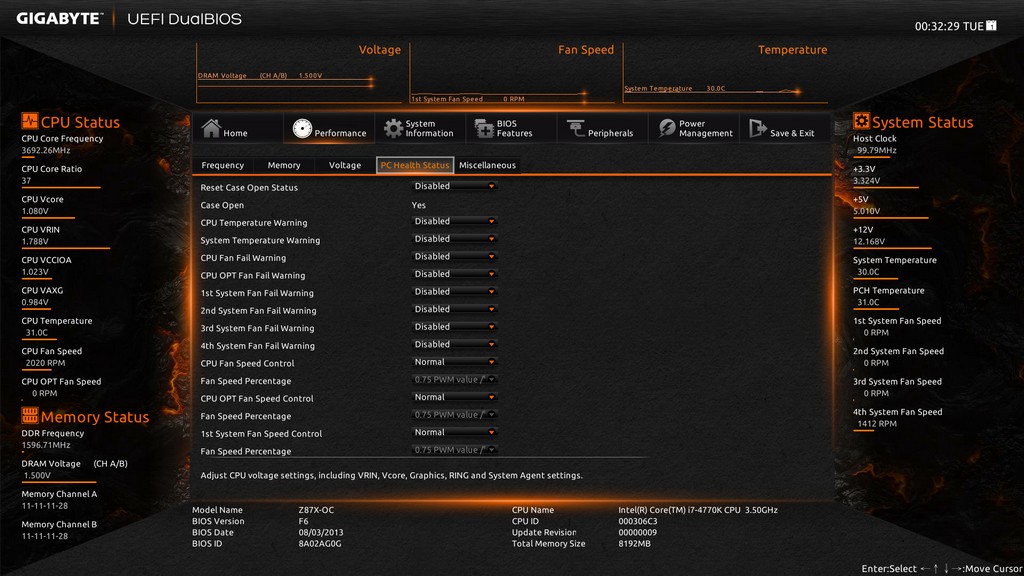Click CPU Name Intel Core i7-4770K
The width and height of the screenshot is (1024, 576).
click(x=698, y=510)
